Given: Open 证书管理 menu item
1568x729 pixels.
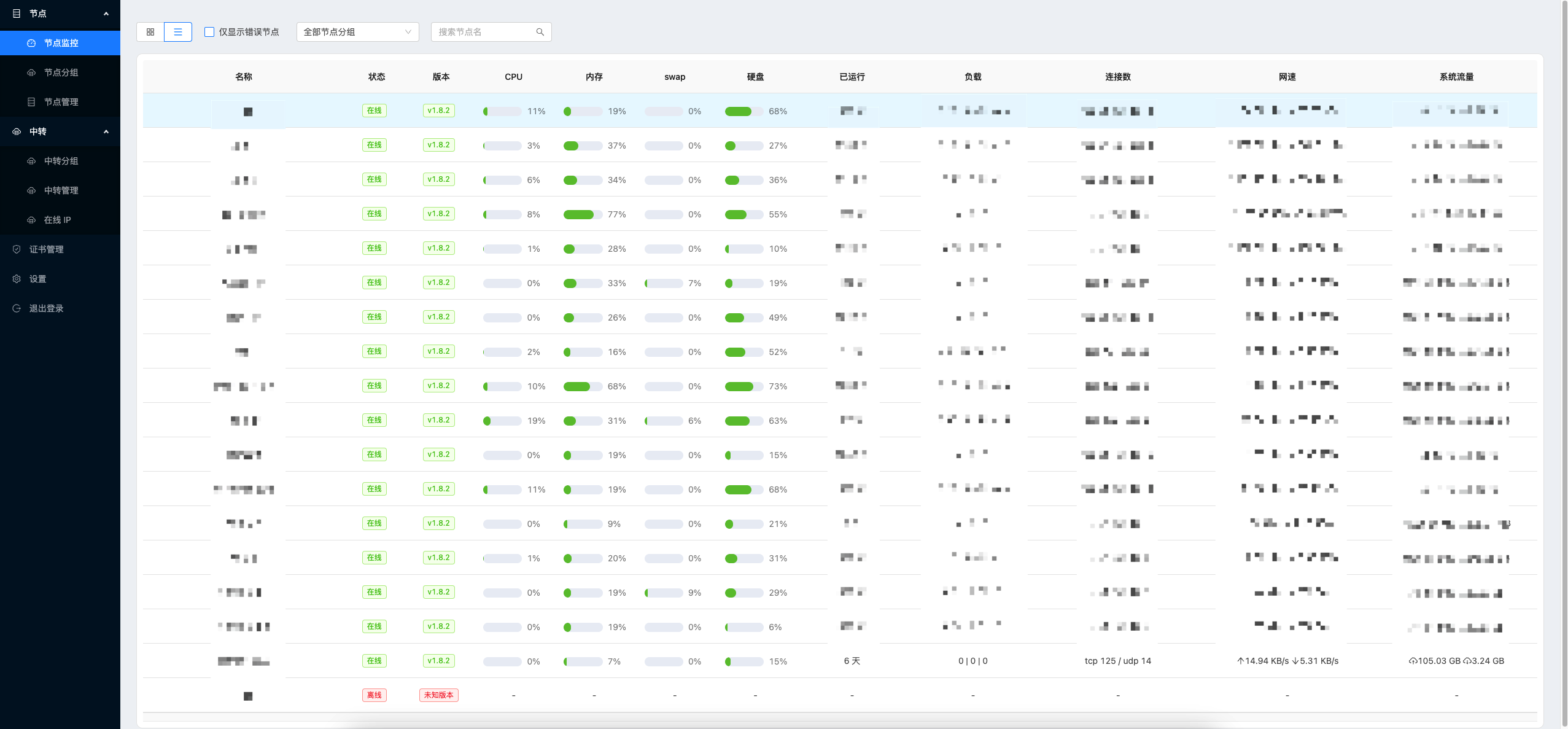Looking at the screenshot, I should point(60,249).
